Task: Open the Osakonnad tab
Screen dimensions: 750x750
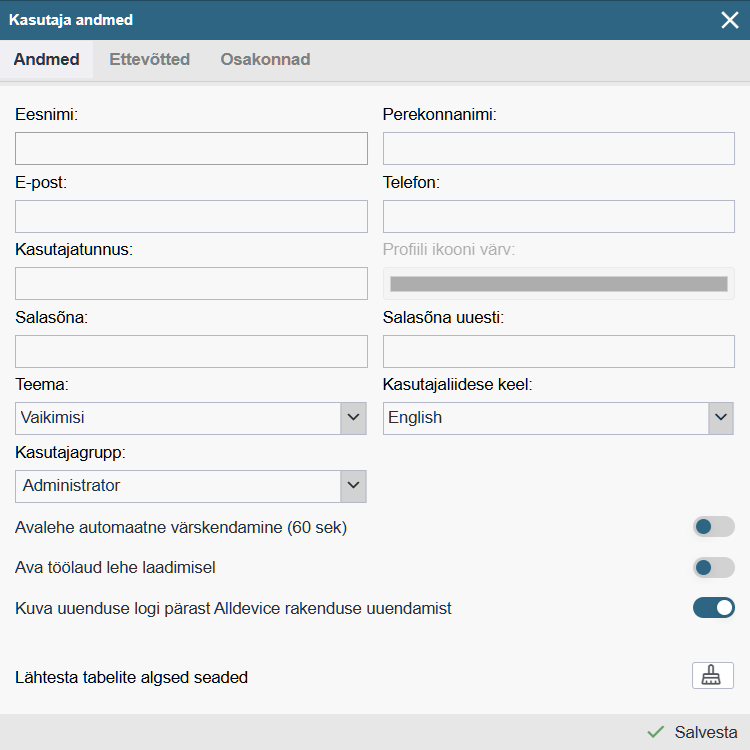Action: click(265, 60)
